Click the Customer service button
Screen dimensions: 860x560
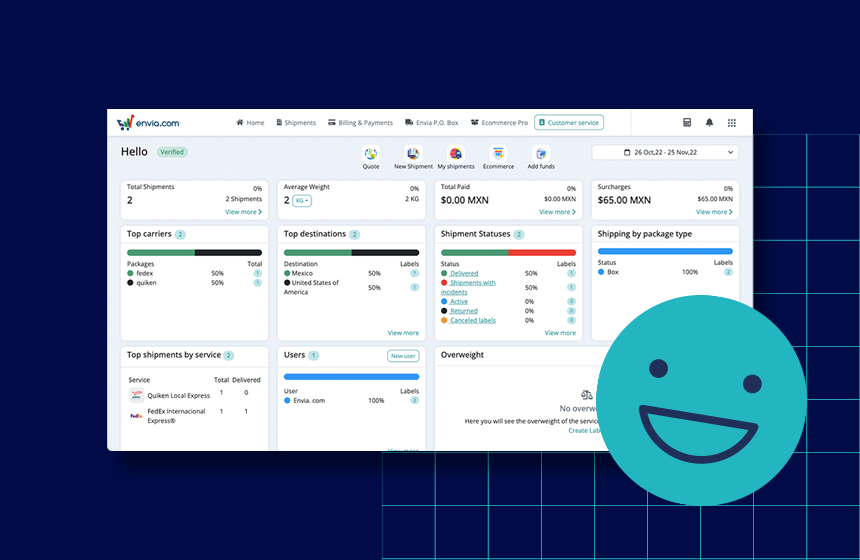tap(569, 122)
